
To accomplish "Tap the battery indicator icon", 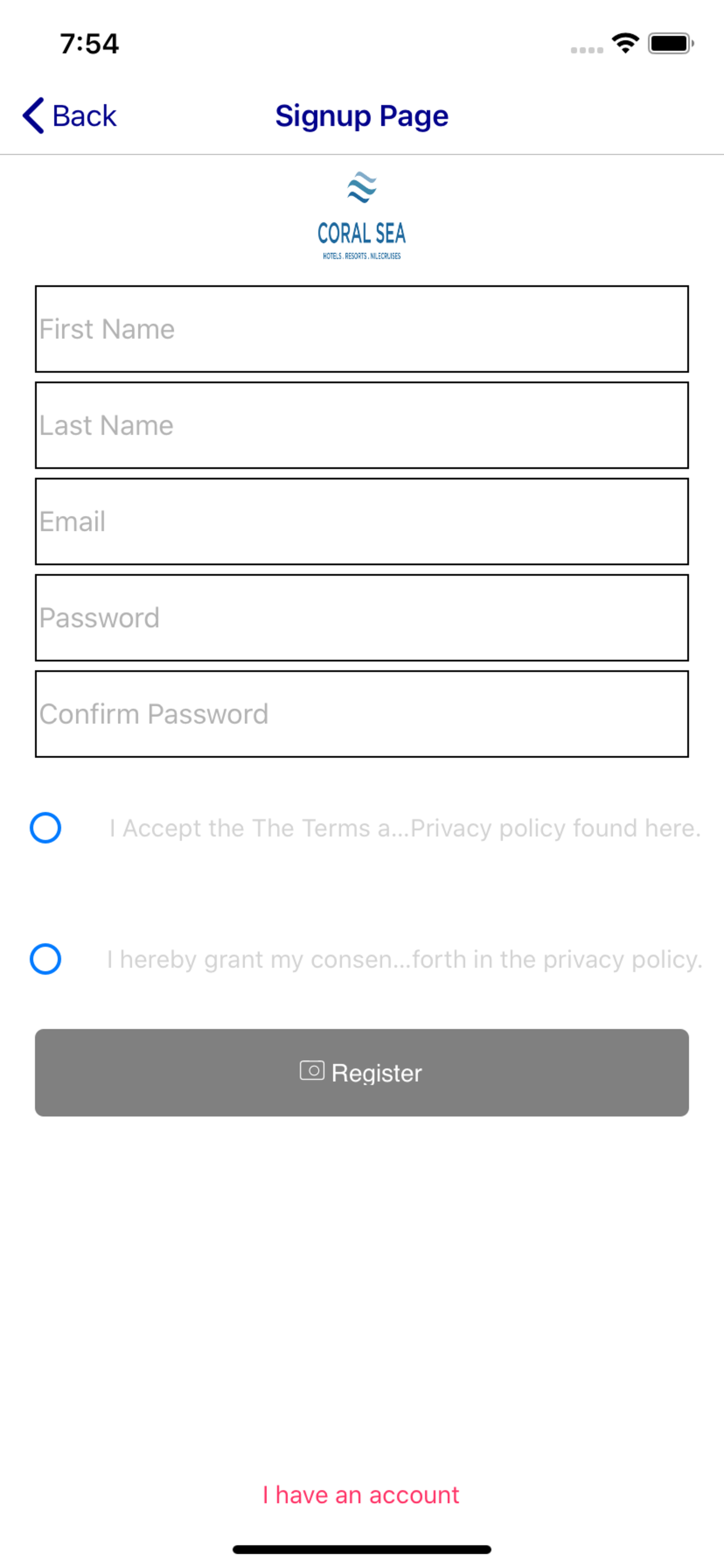I will point(671,44).
